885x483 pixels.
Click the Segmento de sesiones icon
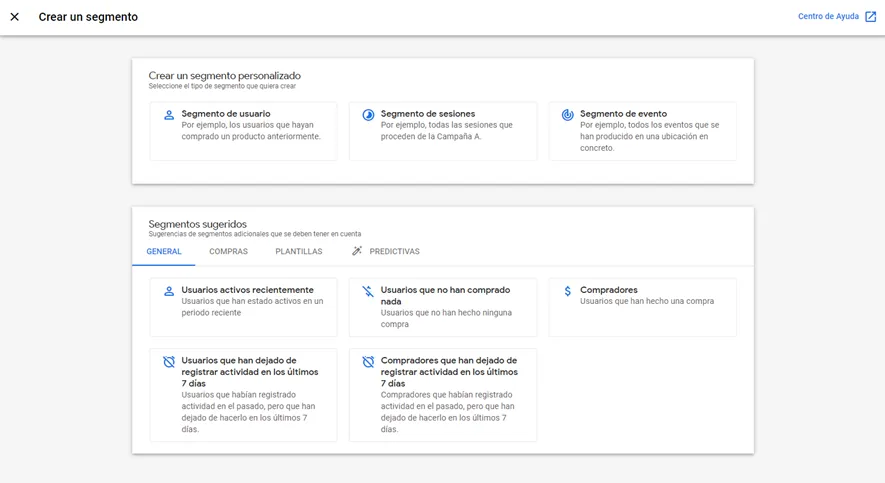click(x=368, y=115)
